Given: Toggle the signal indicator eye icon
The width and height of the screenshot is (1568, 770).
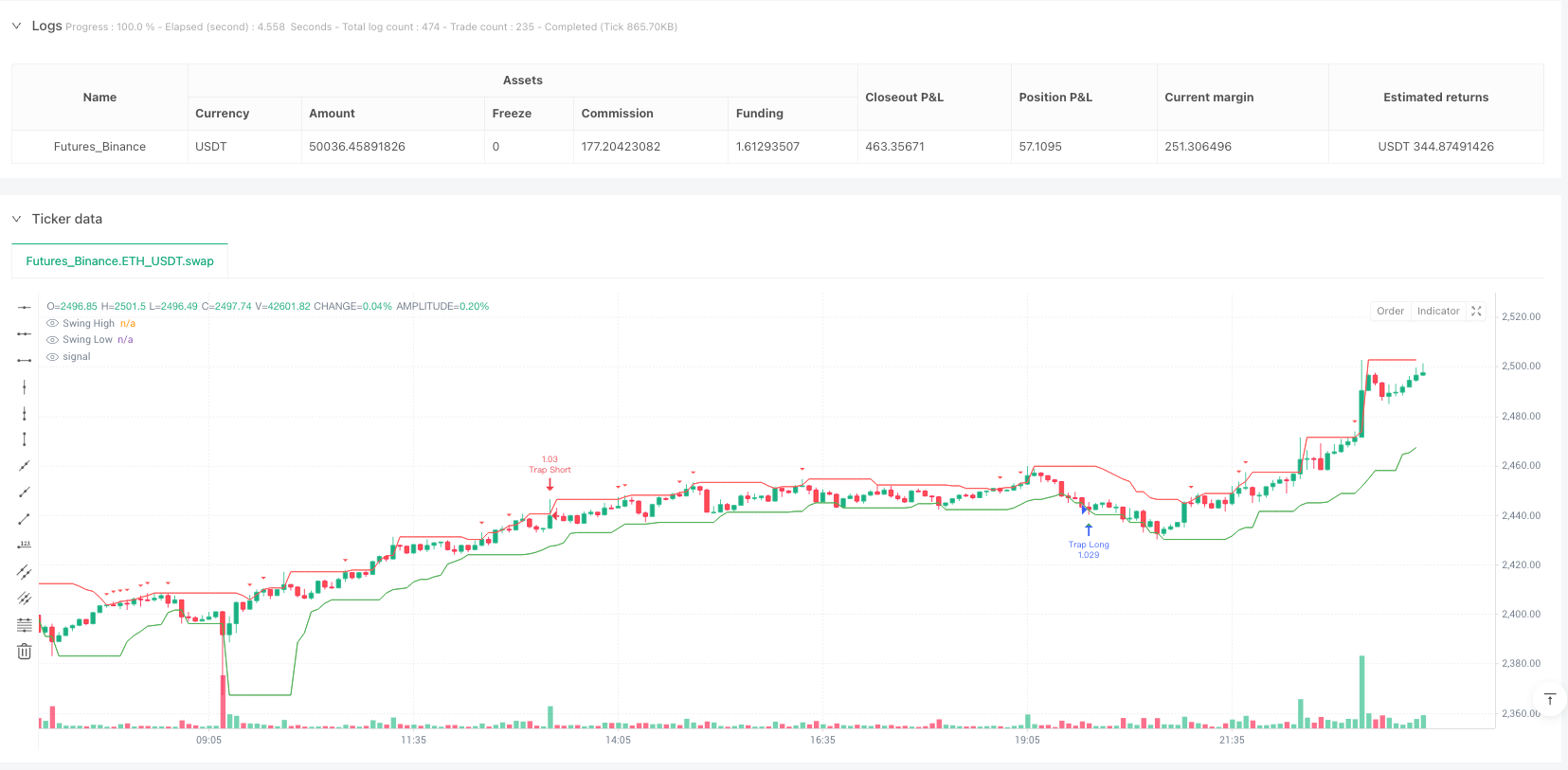Looking at the screenshot, I should click(52, 357).
